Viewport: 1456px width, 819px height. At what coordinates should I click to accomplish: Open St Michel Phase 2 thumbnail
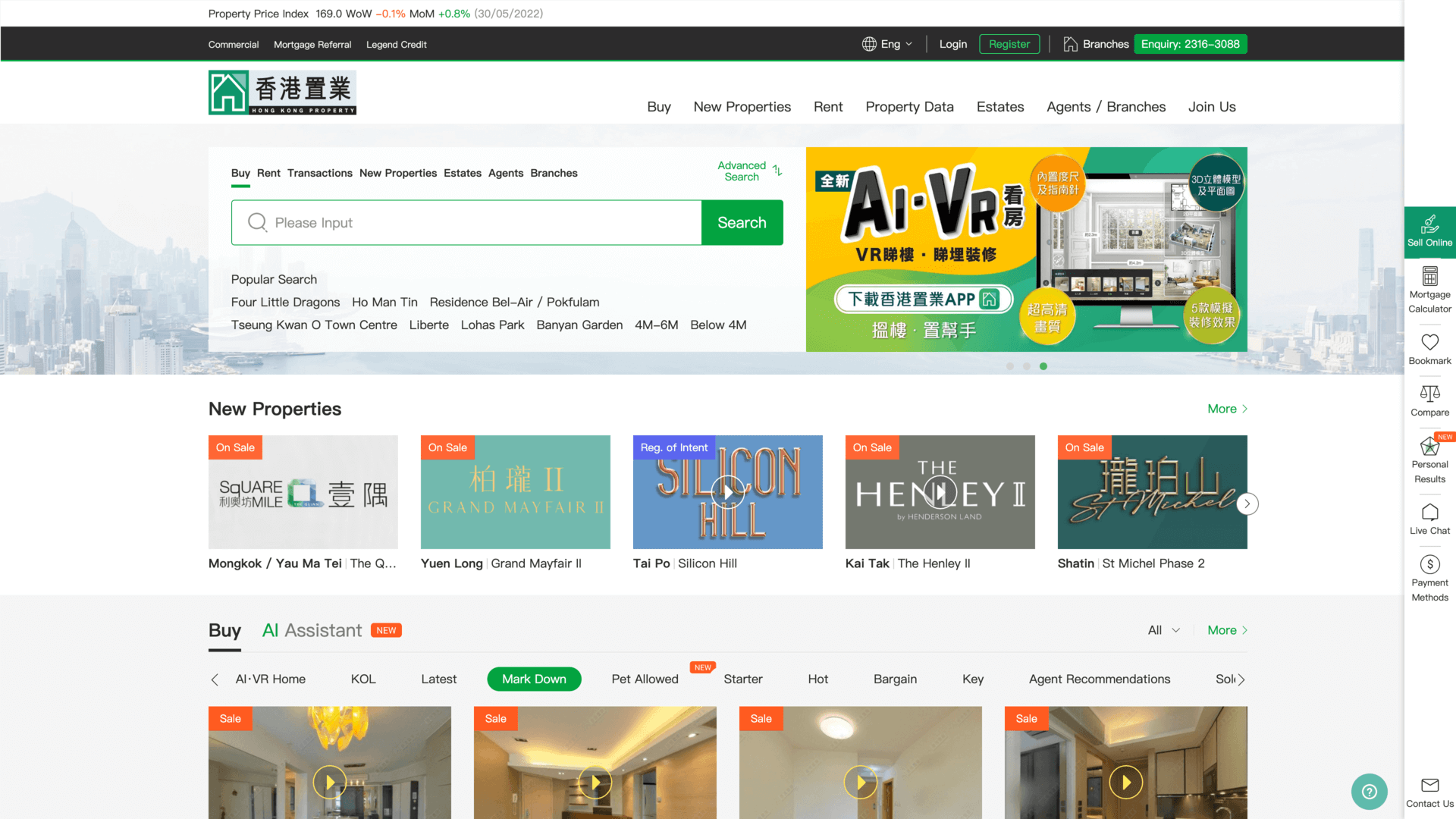point(1152,492)
